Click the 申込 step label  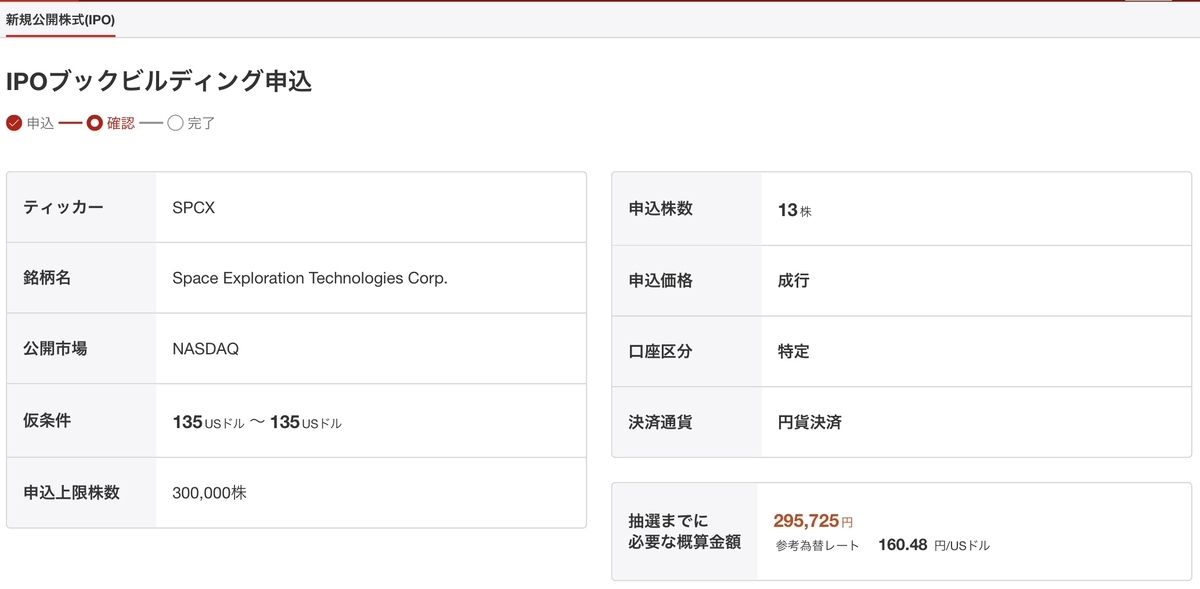click(40, 123)
